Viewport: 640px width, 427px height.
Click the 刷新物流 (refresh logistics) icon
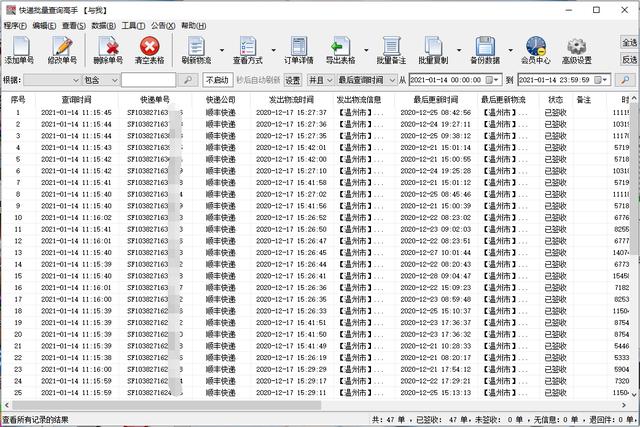[x=197, y=49]
